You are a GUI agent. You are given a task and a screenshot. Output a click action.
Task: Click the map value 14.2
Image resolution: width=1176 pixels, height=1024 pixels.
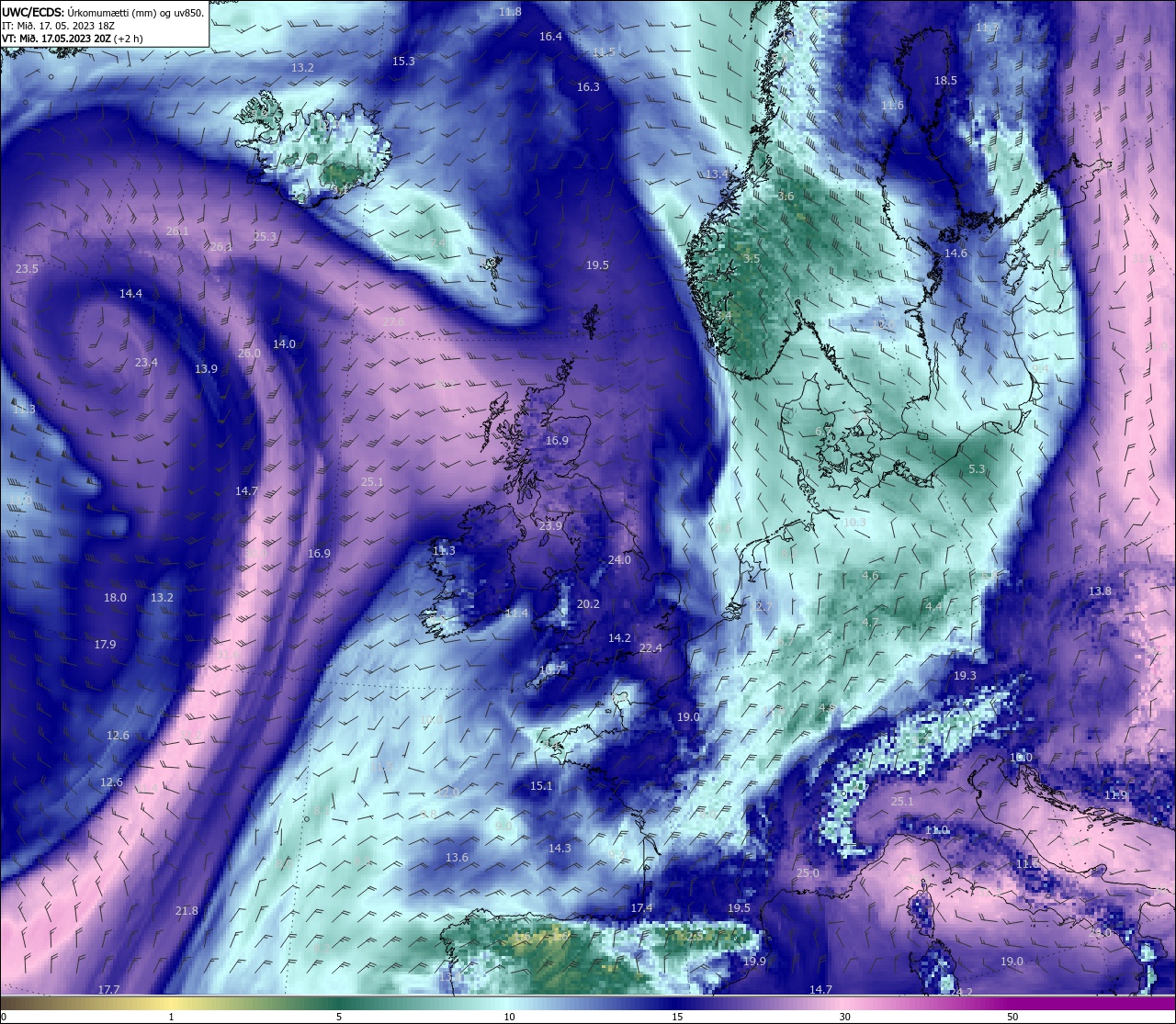point(619,638)
